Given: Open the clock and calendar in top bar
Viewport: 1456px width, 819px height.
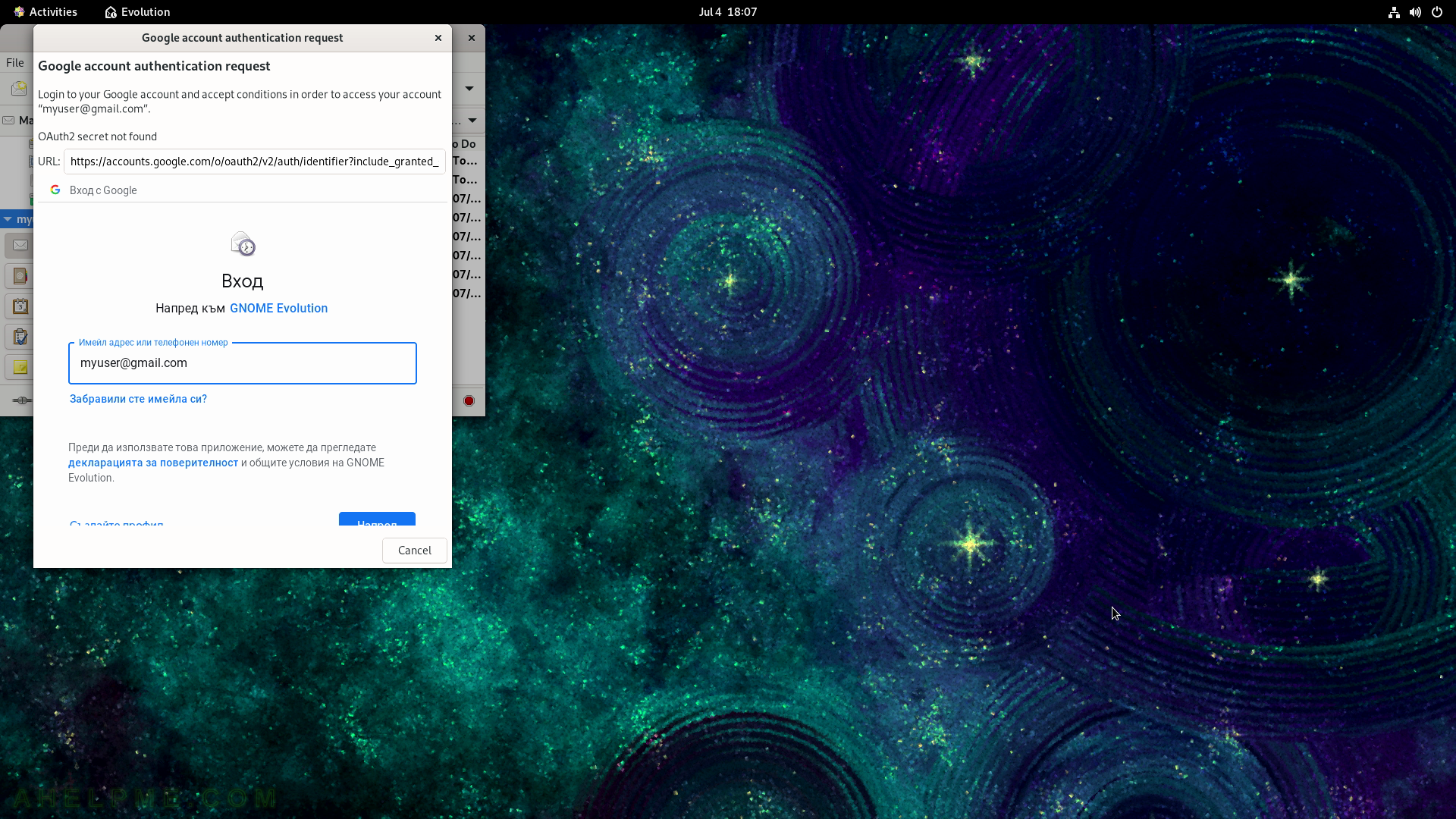Looking at the screenshot, I should coord(728,12).
